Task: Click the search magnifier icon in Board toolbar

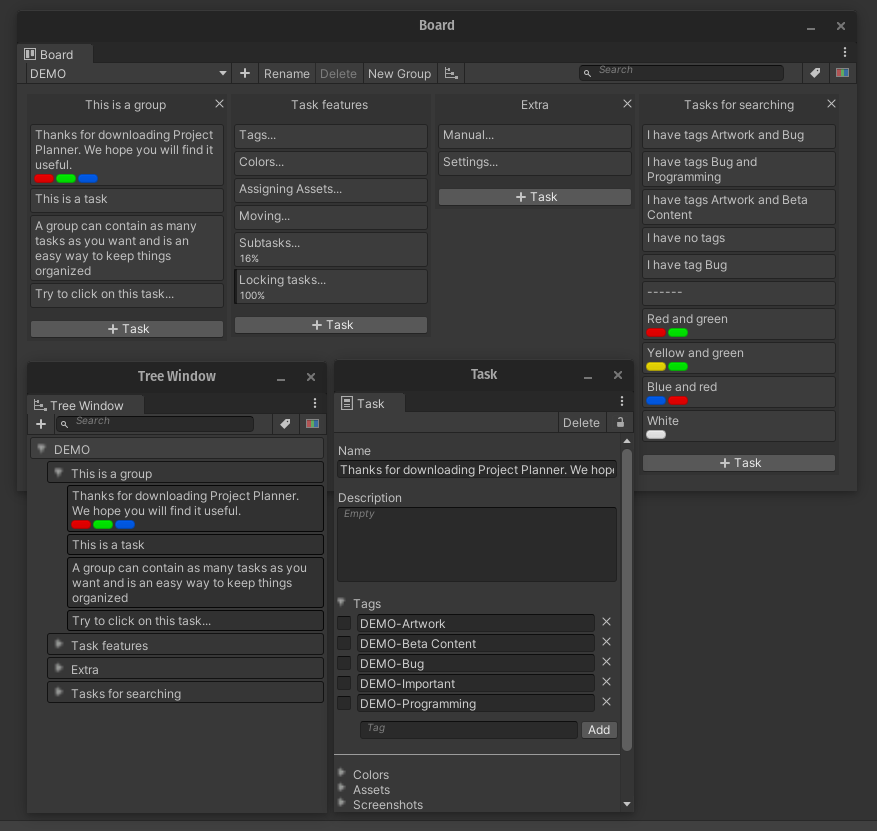Action: (x=587, y=73)
